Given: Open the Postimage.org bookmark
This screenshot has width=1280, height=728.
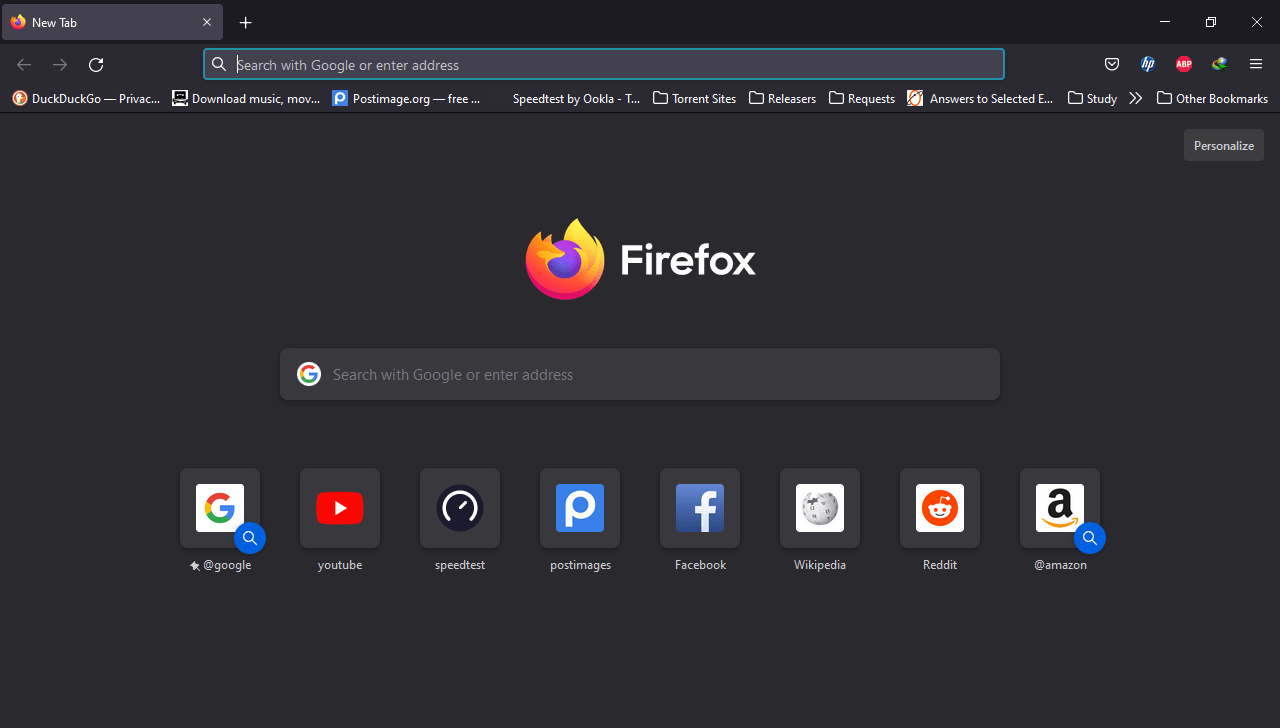Looking at the screenshot, I should [406, 98].
